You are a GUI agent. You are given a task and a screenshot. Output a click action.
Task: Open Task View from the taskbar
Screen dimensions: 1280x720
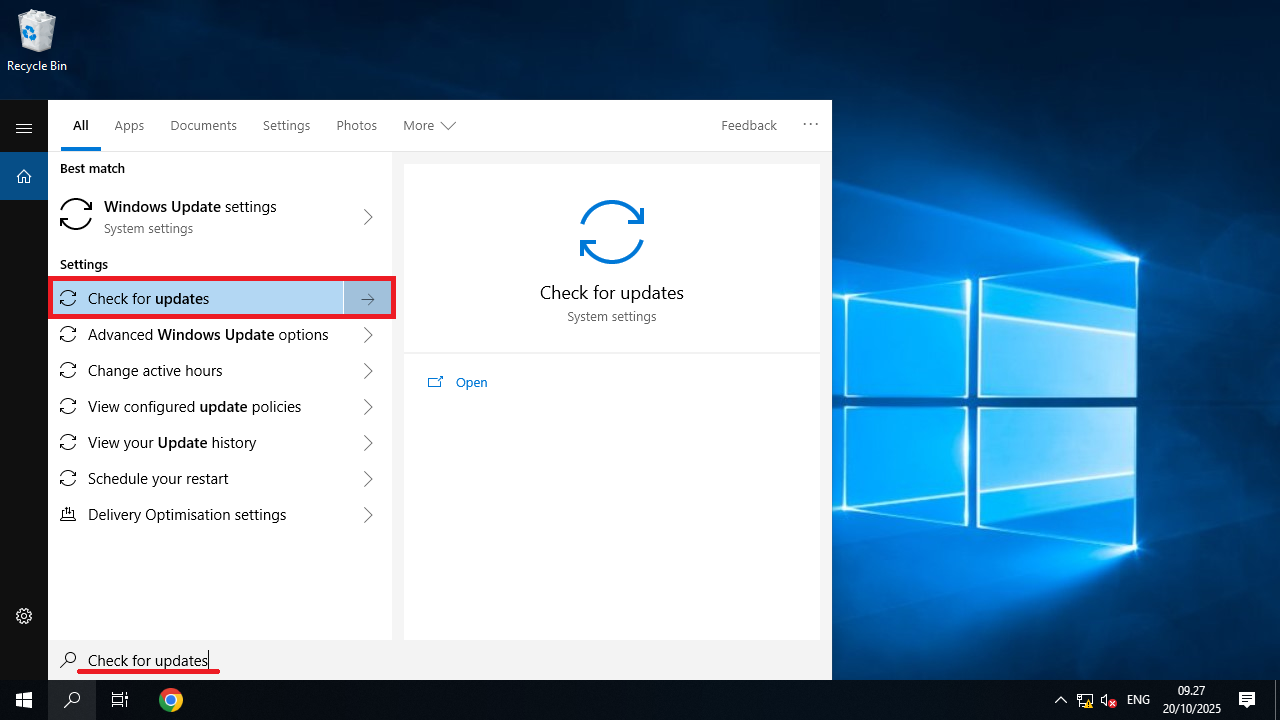(x=120, y=700)
